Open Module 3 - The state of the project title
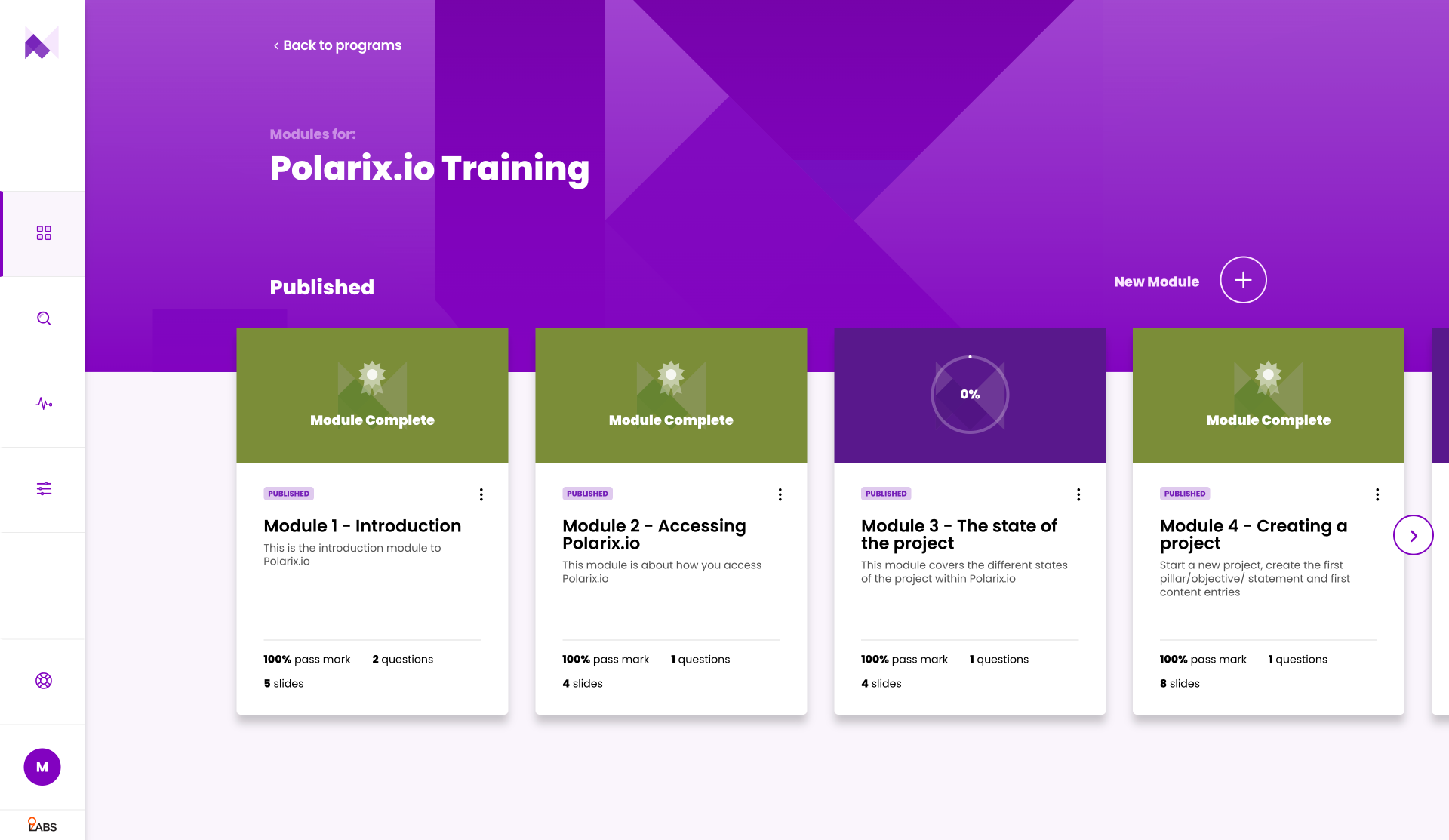The image size is (1449, 840). (x=959, y=534)
